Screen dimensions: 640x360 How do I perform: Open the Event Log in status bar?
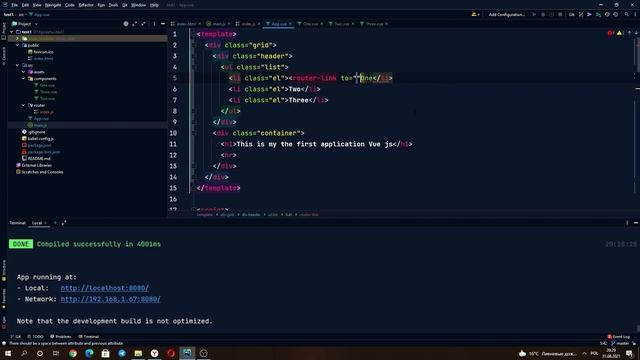click(619, 337)
